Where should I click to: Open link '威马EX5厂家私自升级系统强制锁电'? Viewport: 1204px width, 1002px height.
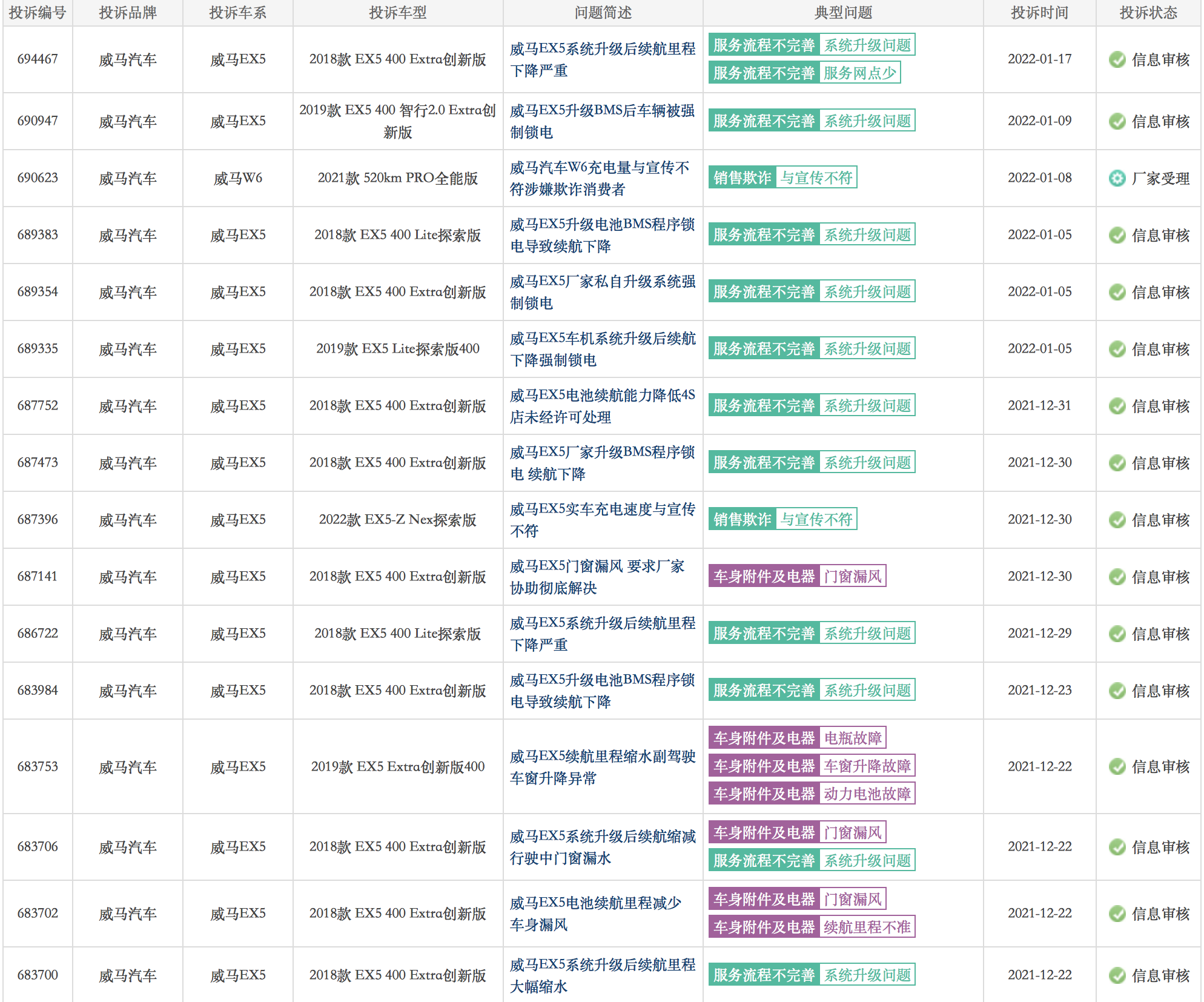(603, 292)
